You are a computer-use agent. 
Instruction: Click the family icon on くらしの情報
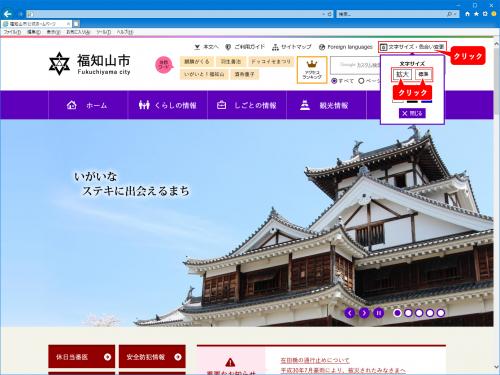tap(144, 105)
